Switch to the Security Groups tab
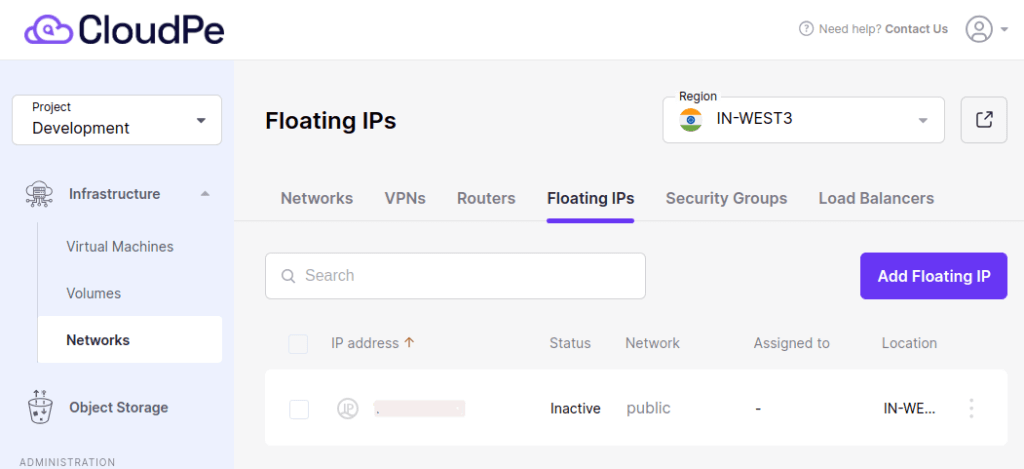 pyautogui.click(x=726, y=198)
